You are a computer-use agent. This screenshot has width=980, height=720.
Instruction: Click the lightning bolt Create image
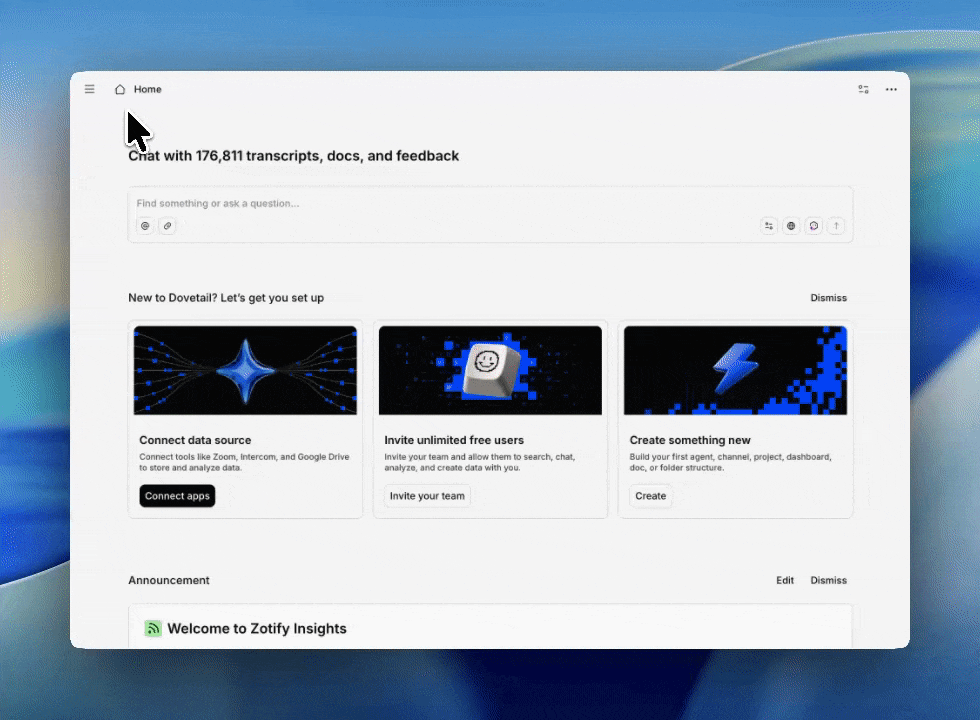pos(735,370)
